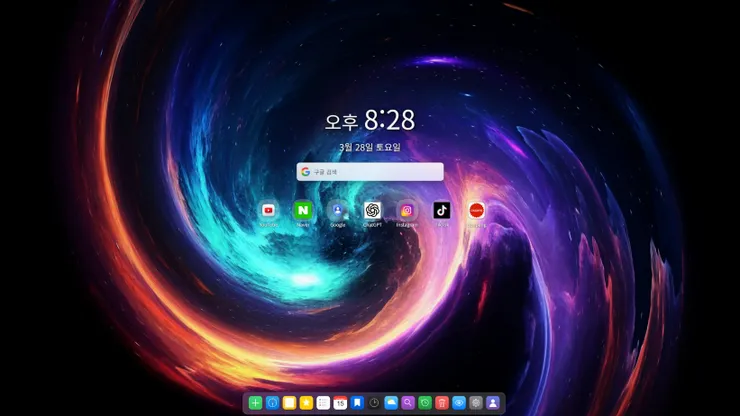Image resolution: width=740 pixels, height=416 pixels.
Task: Open the yellow star favorites icon
Action: 306,403
